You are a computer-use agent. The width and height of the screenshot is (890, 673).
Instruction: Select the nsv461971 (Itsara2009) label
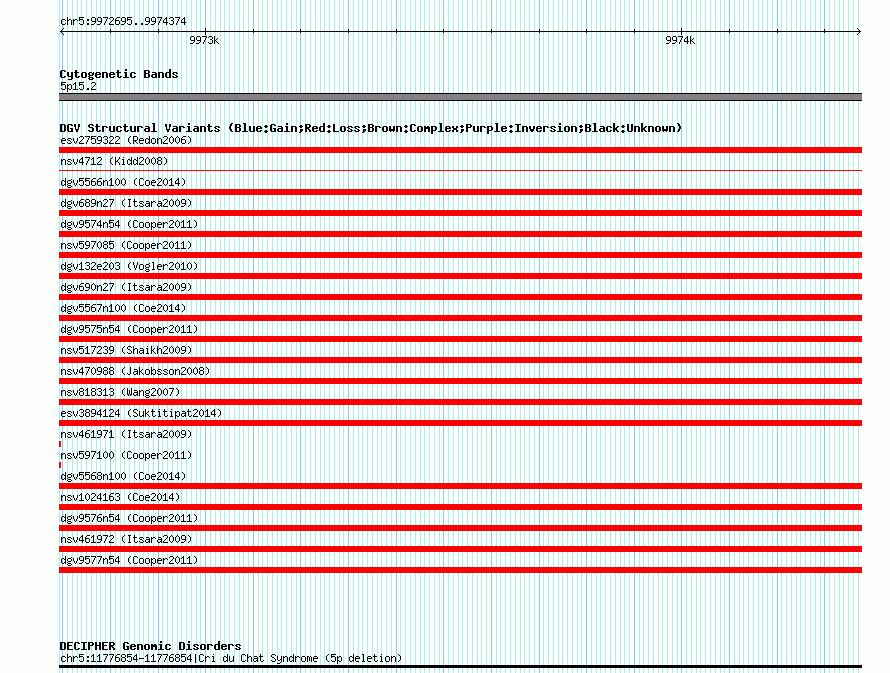(x=126, y=434)
